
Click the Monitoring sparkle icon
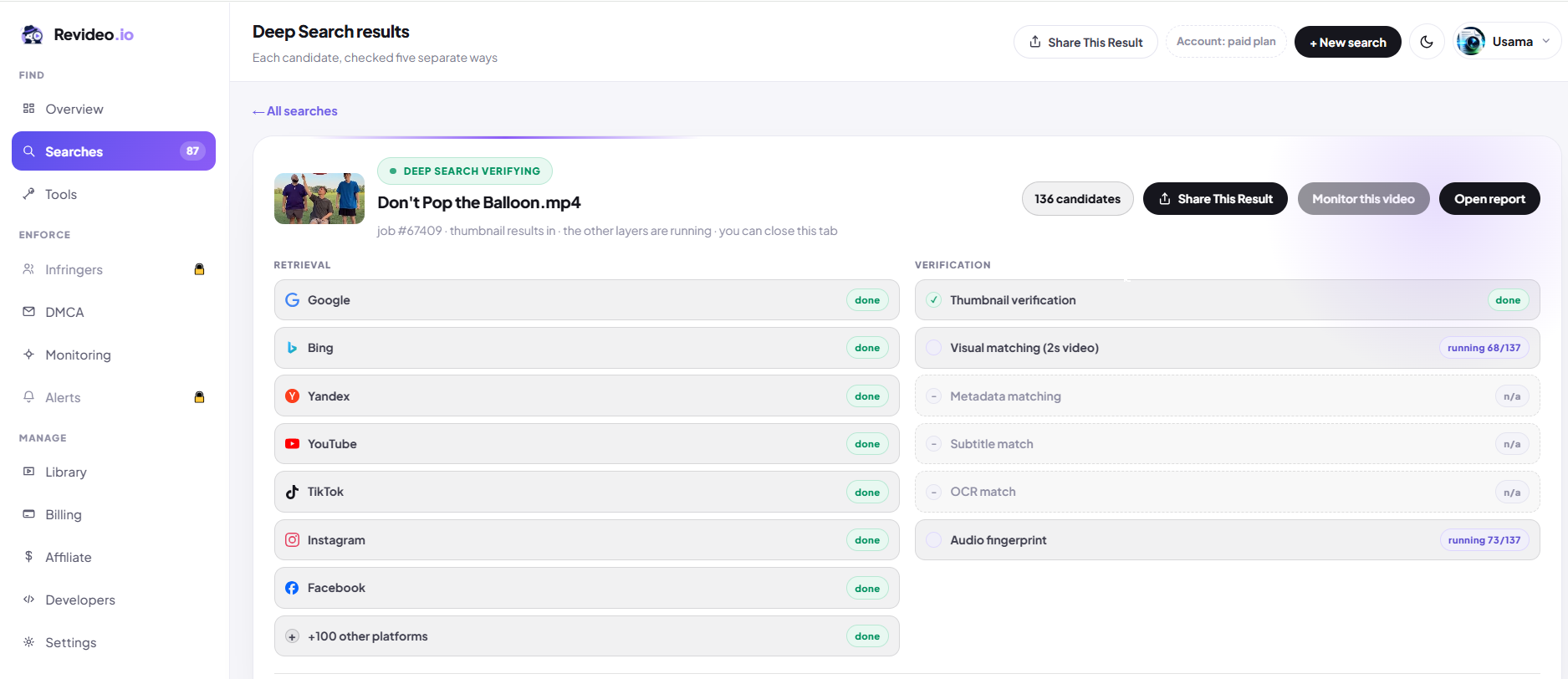pos(28,354)
